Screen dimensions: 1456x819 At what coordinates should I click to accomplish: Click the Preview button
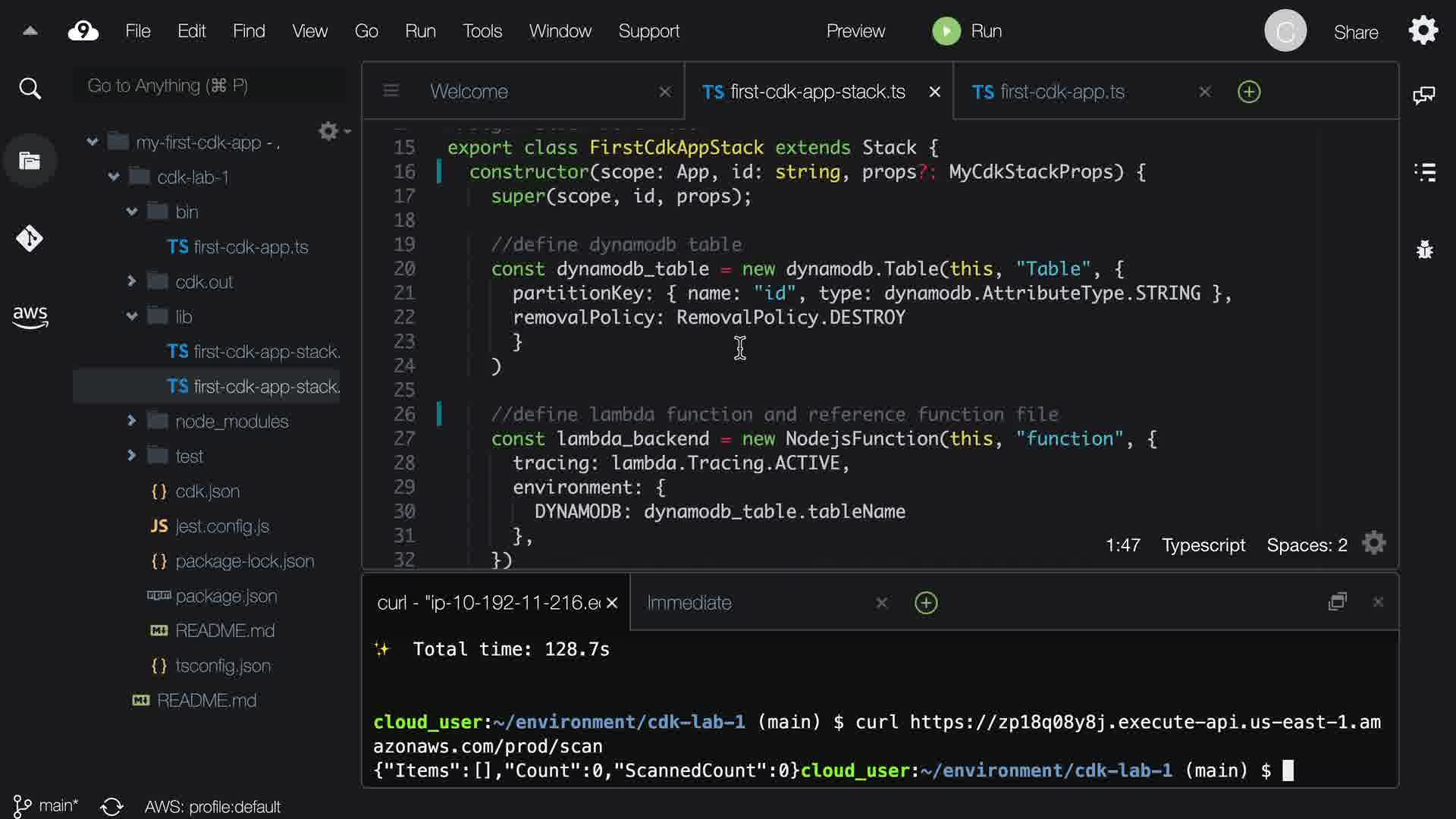point(855,31)
